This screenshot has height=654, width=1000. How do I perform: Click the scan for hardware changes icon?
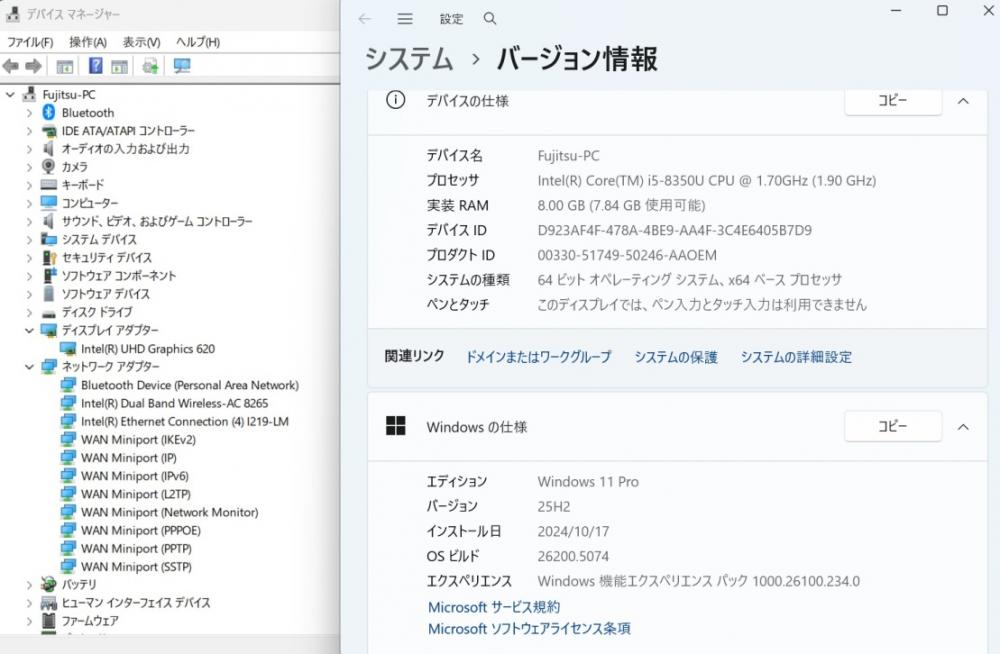pos(181,66)
